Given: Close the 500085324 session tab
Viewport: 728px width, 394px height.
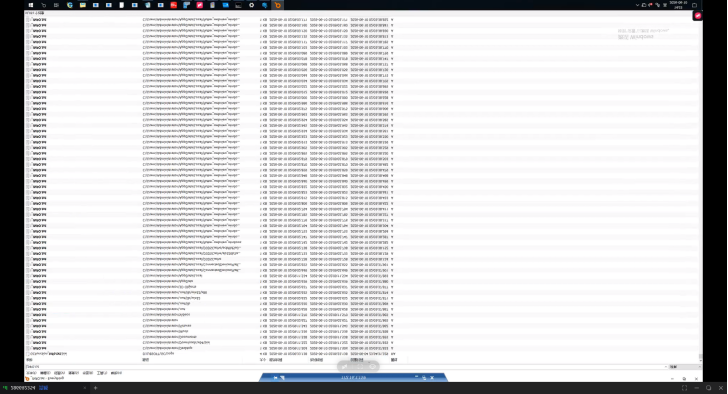Looking at the screenshot, I should click(84, 388).
